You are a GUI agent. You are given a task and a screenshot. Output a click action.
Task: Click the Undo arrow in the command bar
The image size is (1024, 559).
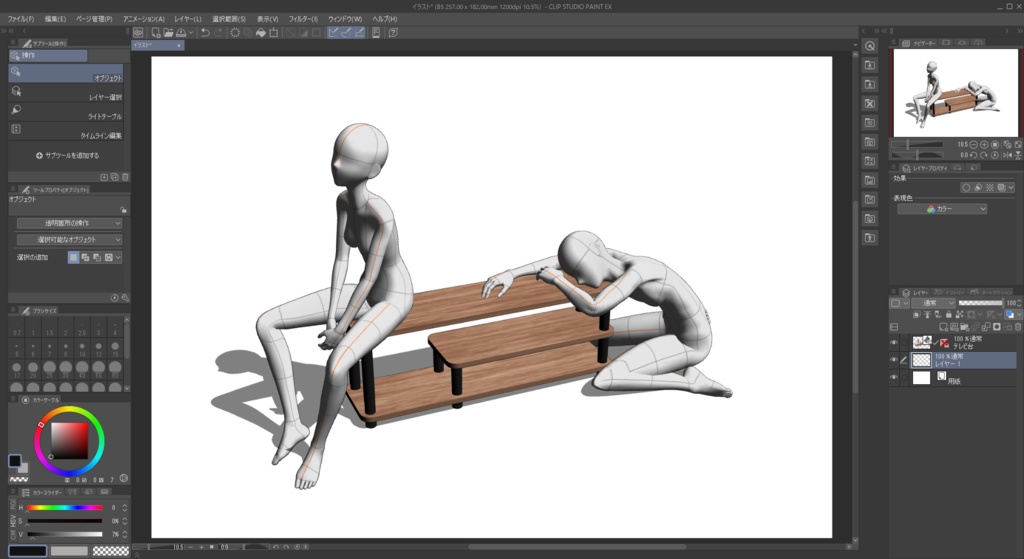[204, 32]
